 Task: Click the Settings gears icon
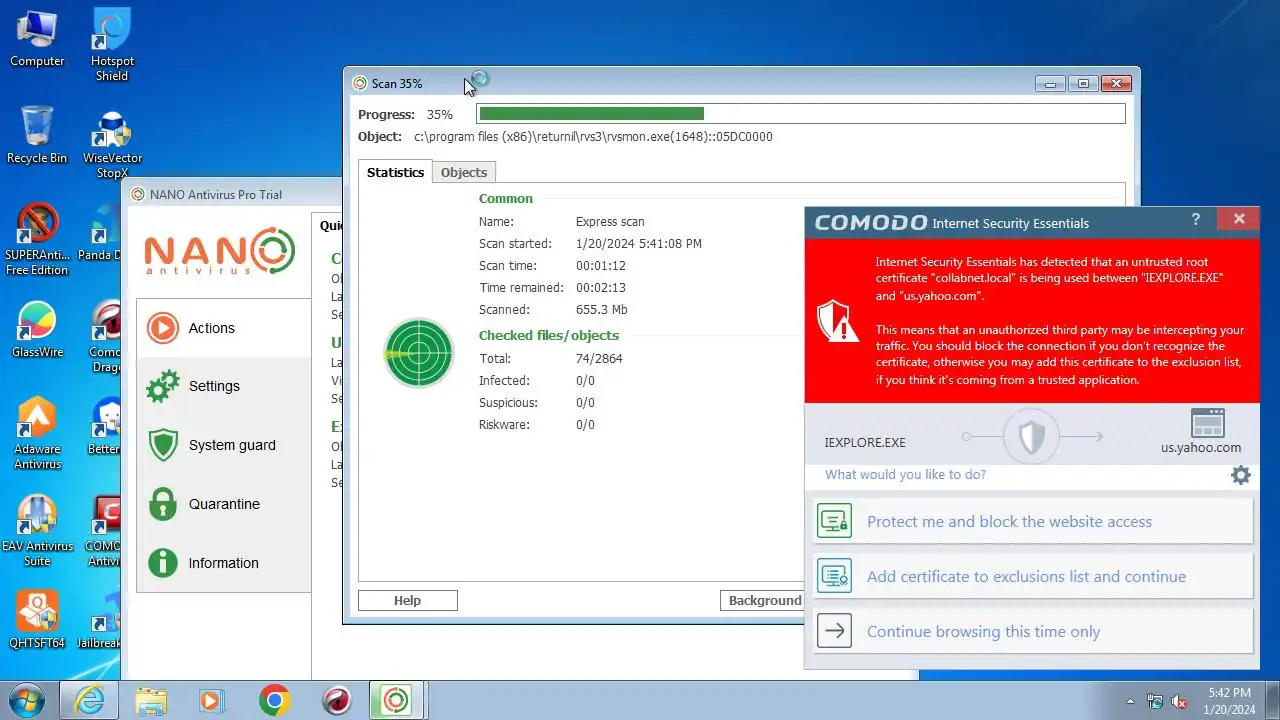[x=163, y=386]
